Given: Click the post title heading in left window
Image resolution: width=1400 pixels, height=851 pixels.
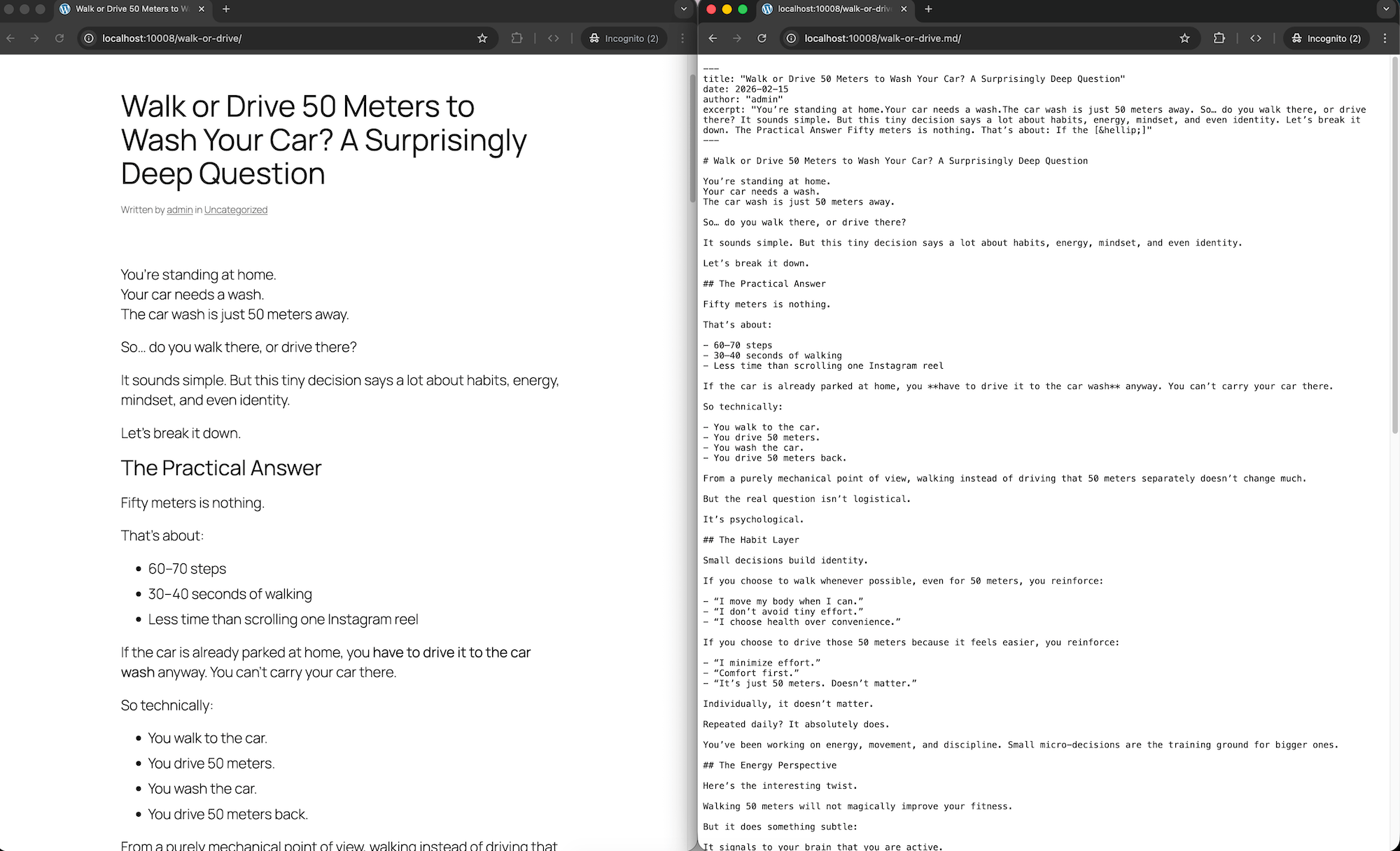Looking at the screenshot, I should coord(323,140).
